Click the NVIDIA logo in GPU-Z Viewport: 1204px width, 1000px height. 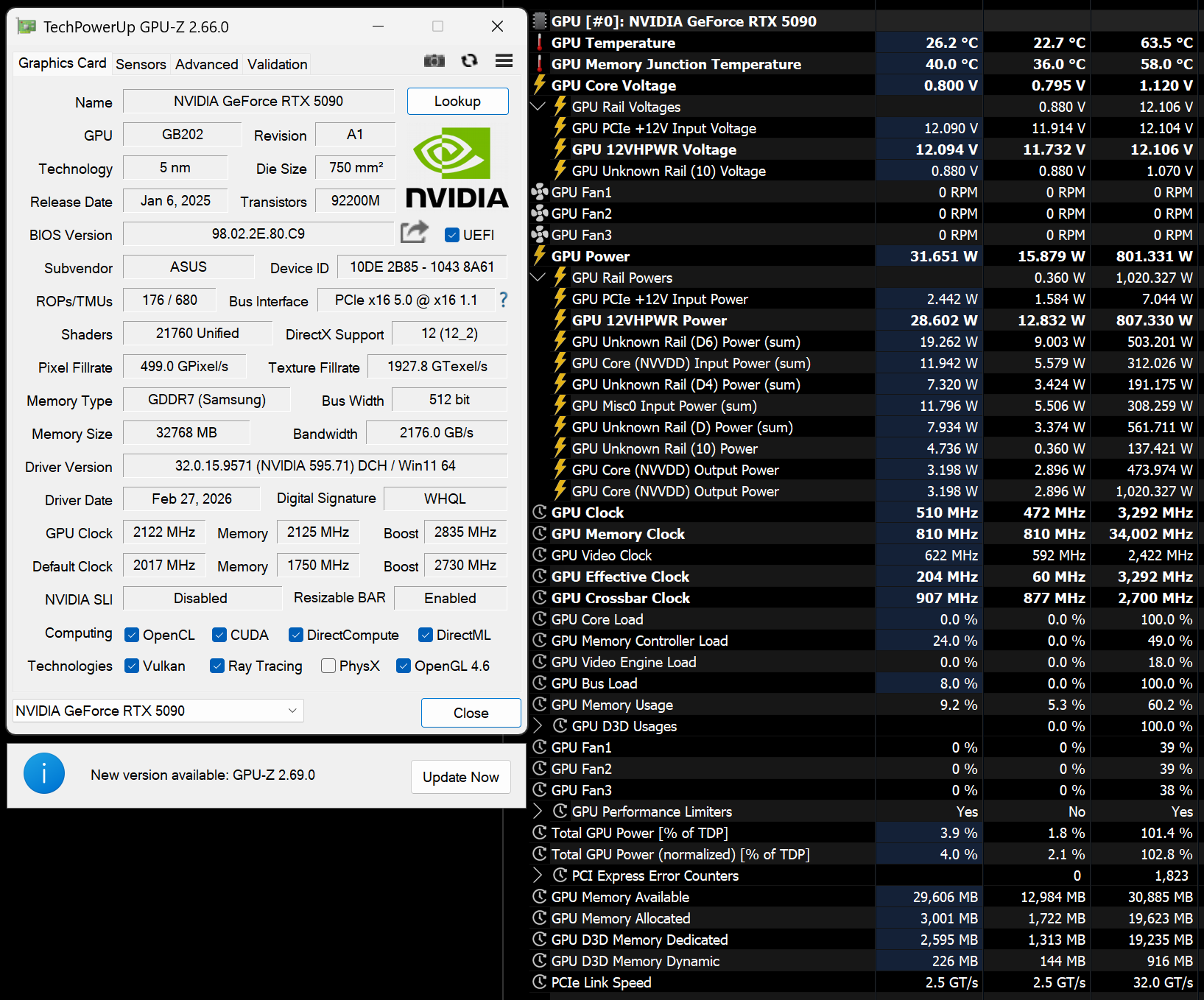click(457, 167)
